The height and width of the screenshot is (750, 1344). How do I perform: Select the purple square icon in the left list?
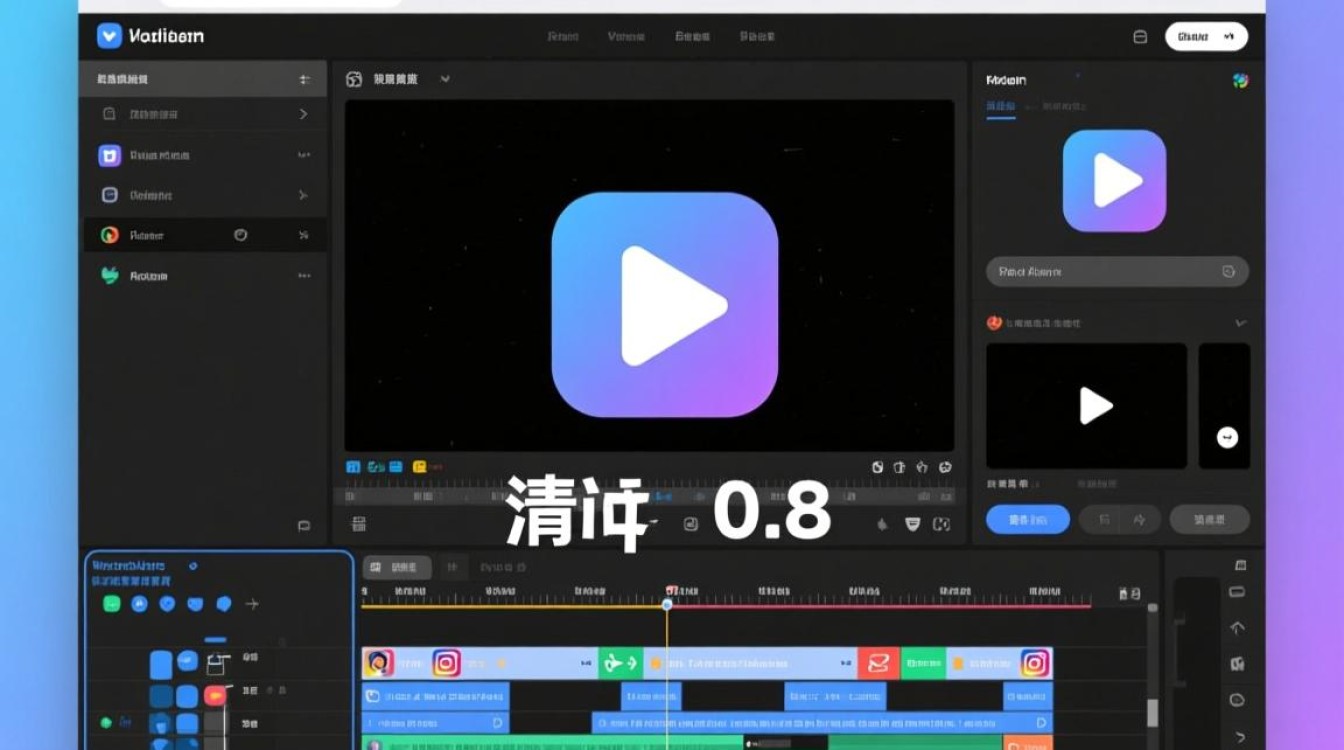110,155
